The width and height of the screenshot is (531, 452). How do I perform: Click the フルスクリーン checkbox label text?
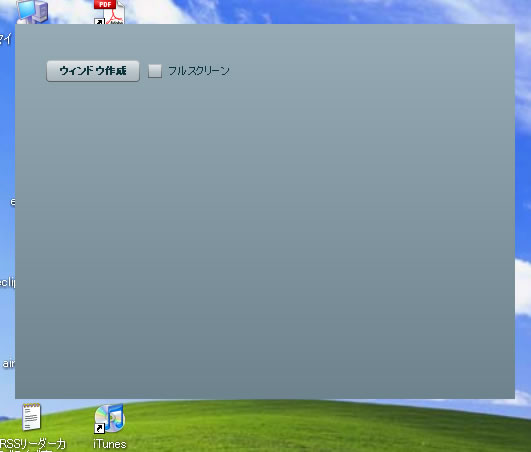click(199, 71)
